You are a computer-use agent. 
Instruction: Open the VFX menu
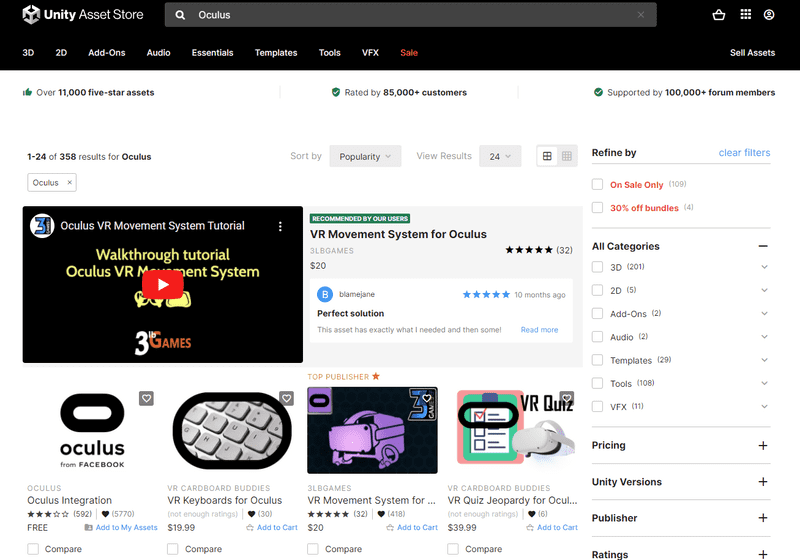click(370, 53)
